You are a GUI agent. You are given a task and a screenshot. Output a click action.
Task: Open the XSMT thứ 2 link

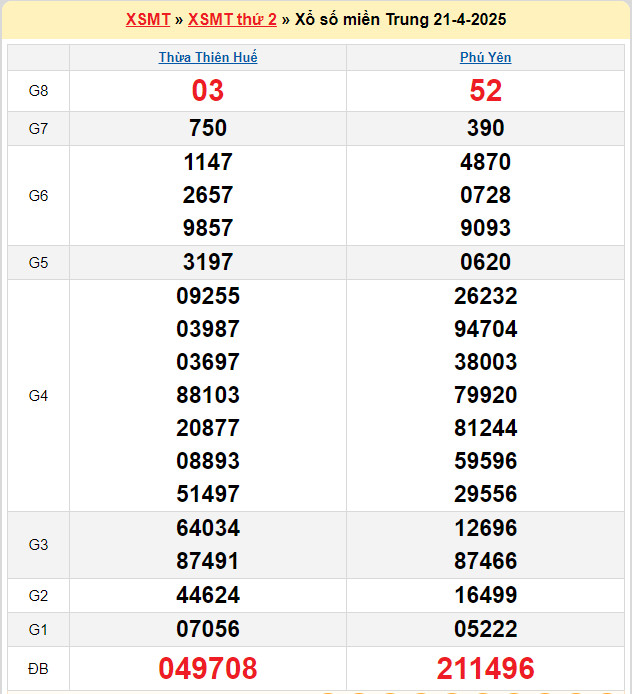click(232, 19)
